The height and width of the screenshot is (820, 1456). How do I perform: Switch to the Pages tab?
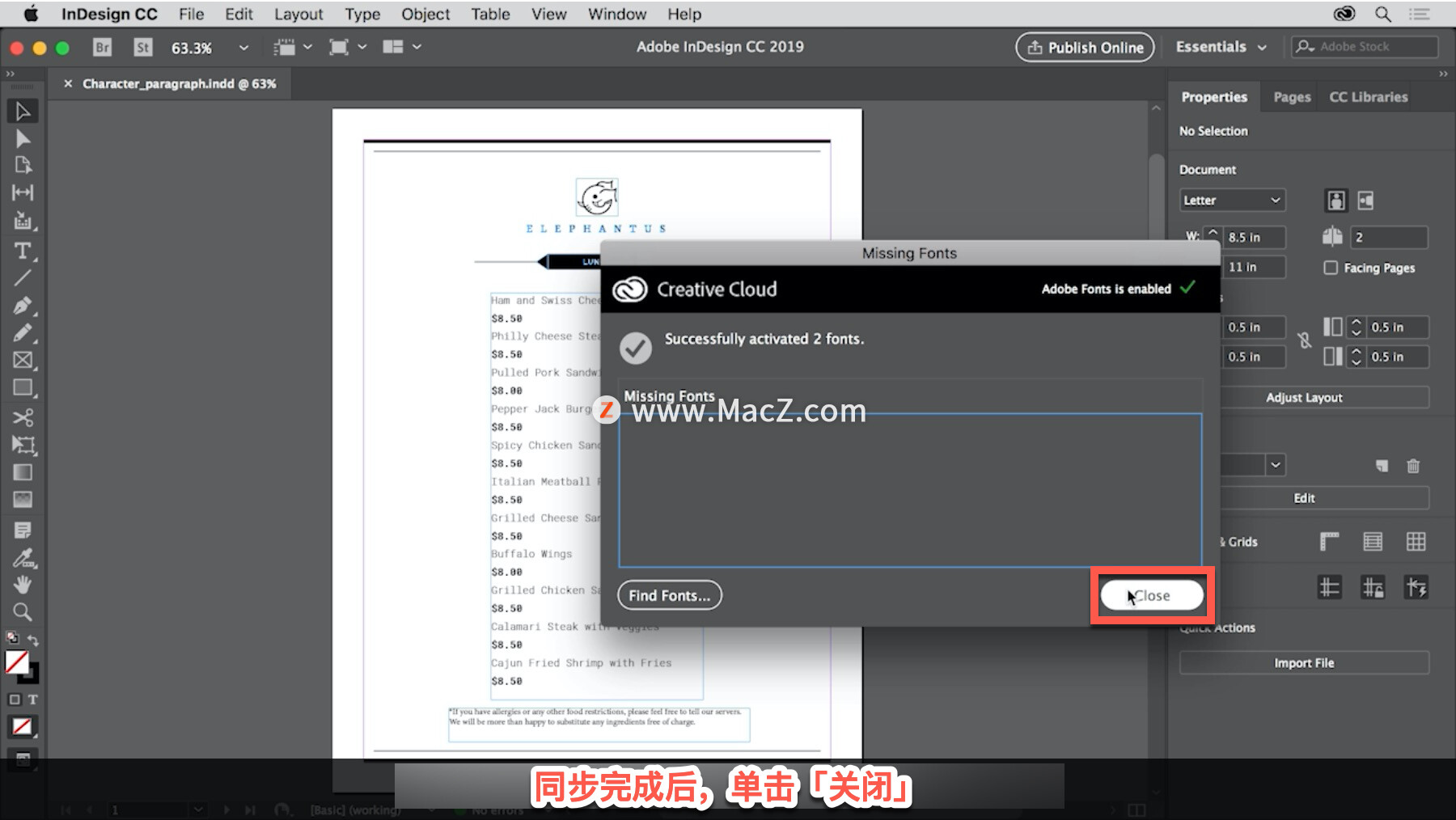coord(1292,97)
